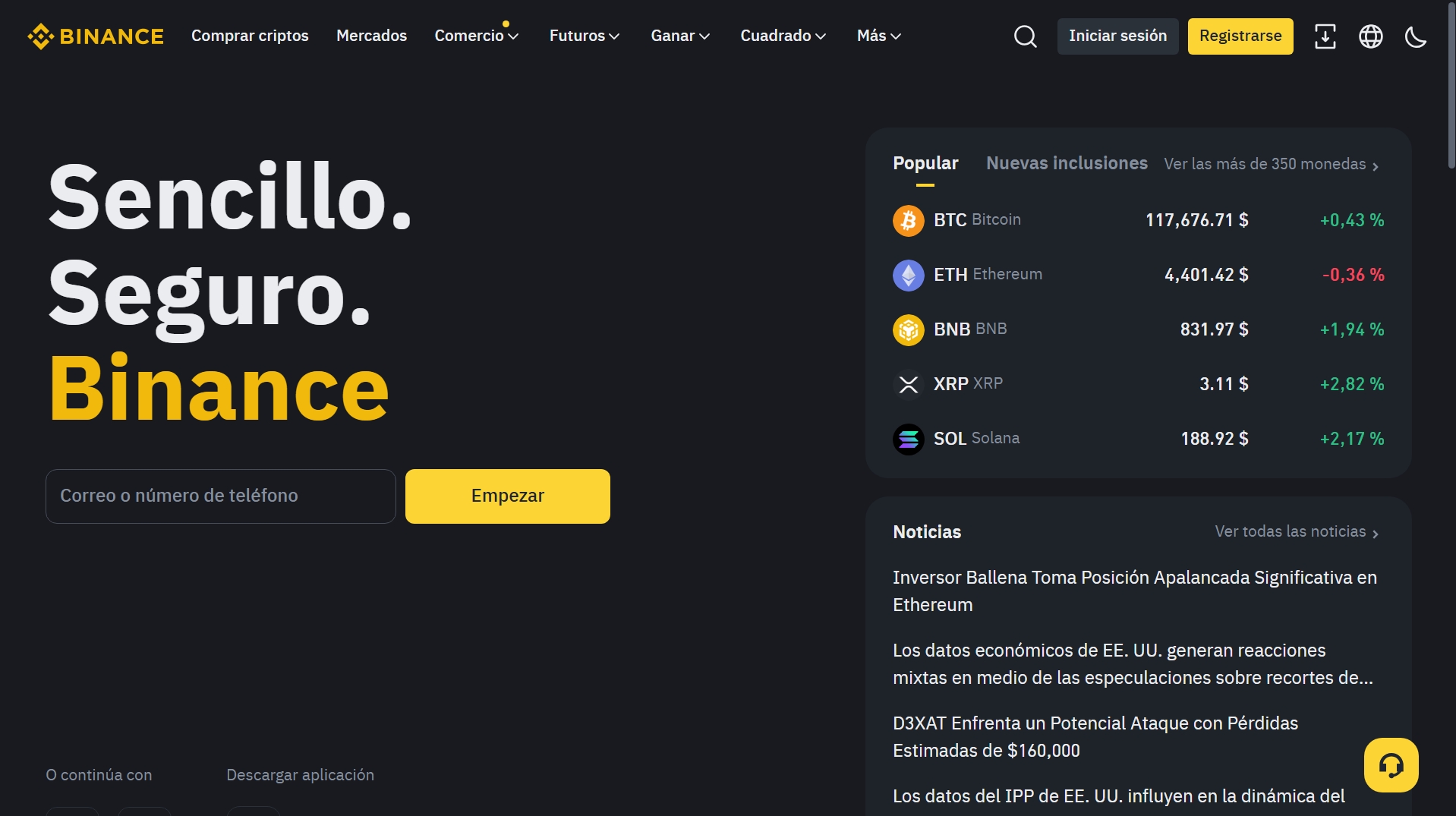Expand the Comercio dropdown menu

point(476,36)
